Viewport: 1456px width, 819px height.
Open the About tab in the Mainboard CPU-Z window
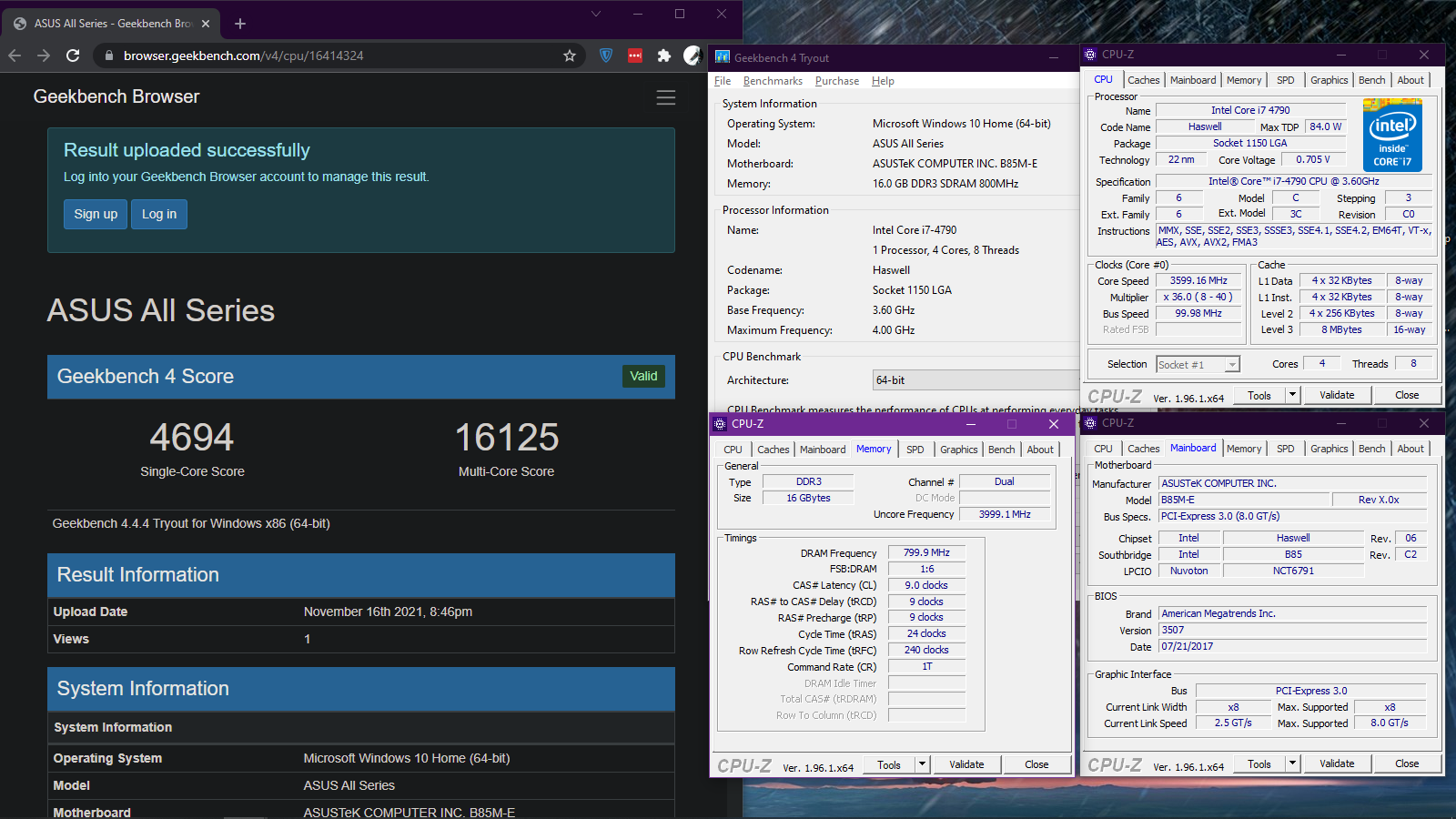tap(1410, 449)
